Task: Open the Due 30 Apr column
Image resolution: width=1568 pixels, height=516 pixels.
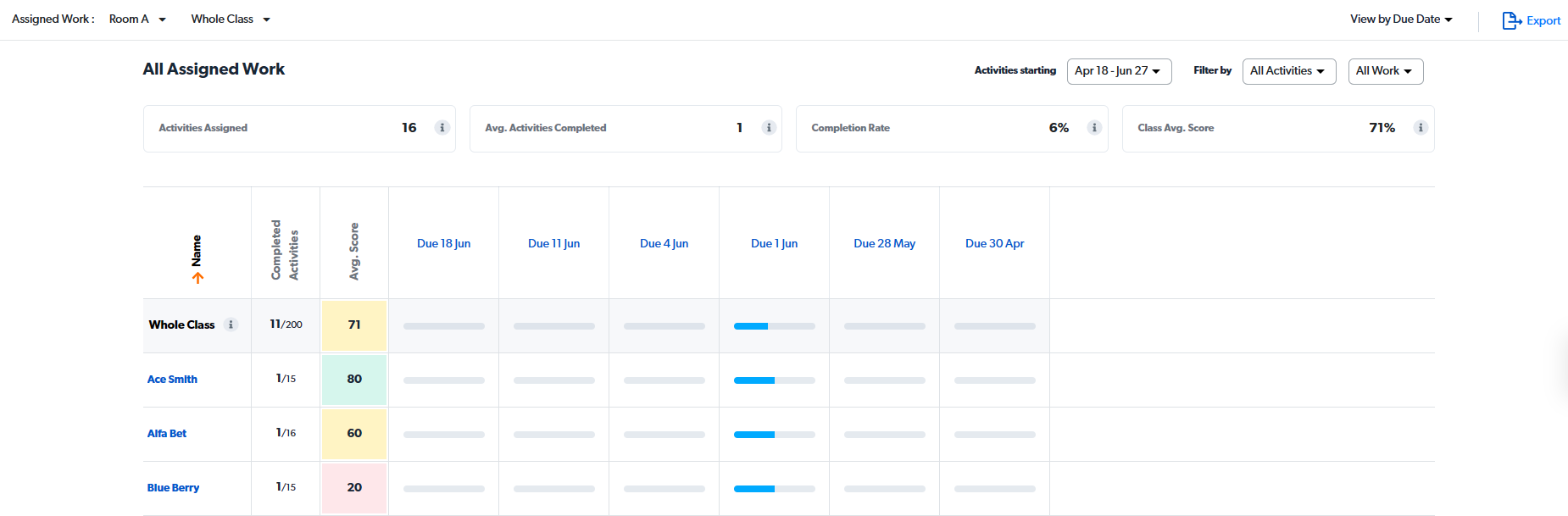Action: click(x=994, y=243)
